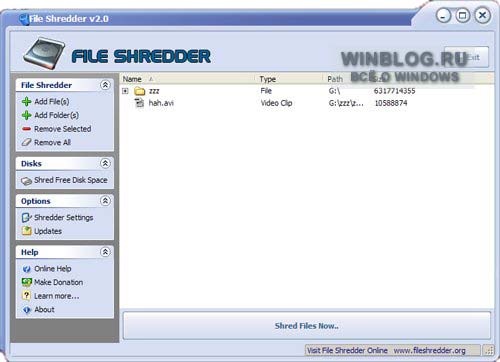Screen dimensions: 500x362
Task: Click the File Shredder section header title
Action: click(46, 85)
